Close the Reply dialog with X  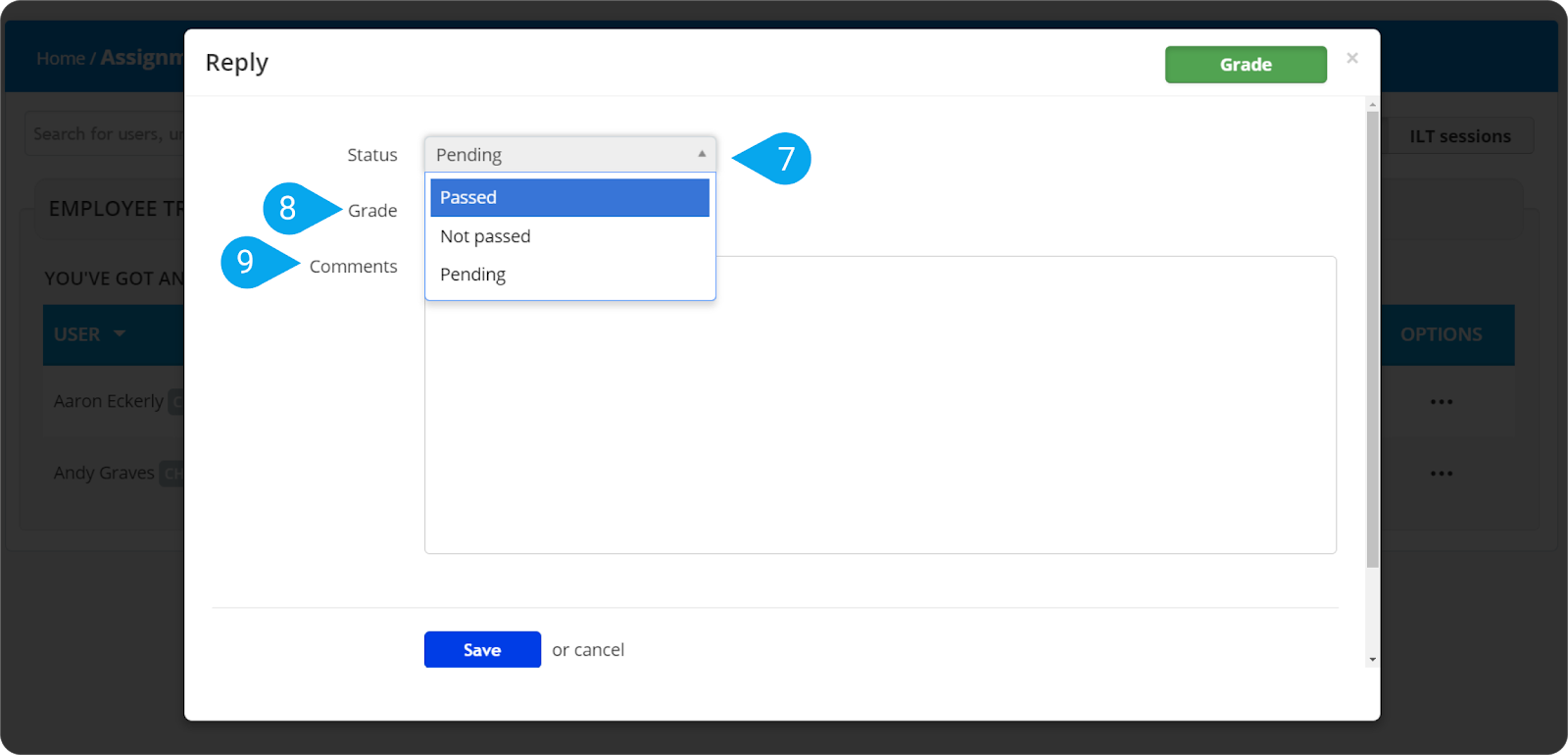click(1352, 58)
